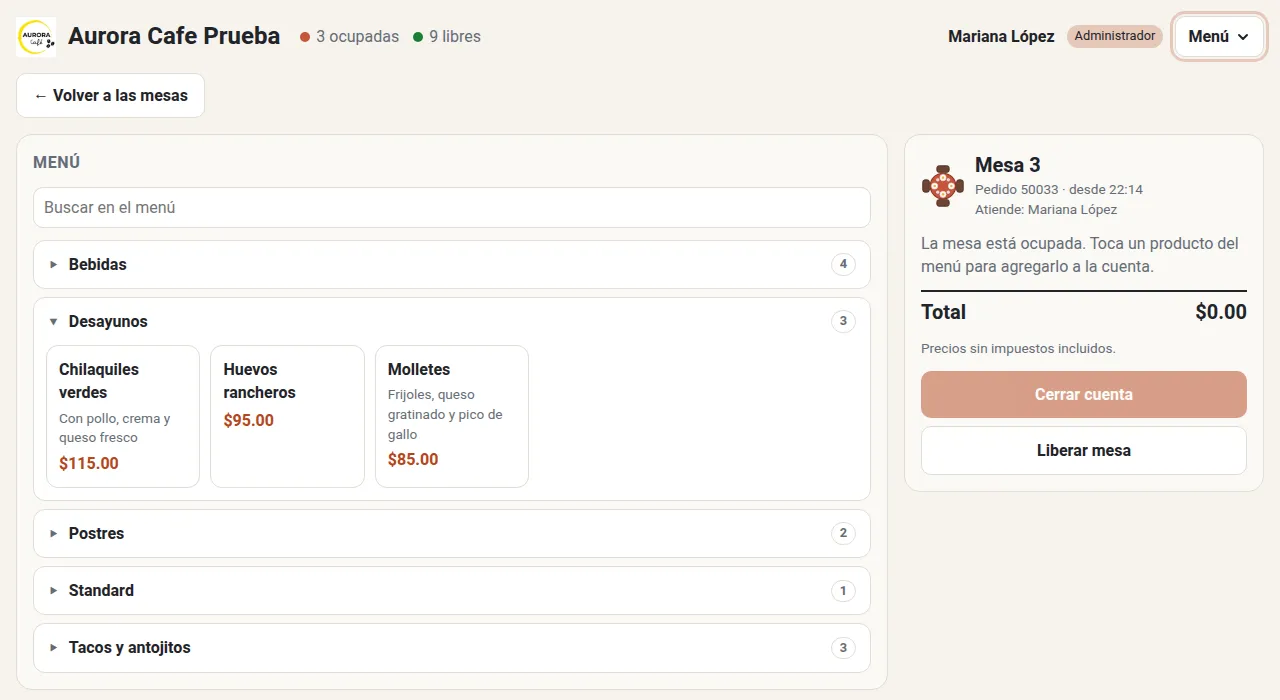
Task: Click the 9 libres status indicator
Action: (447, 37)
